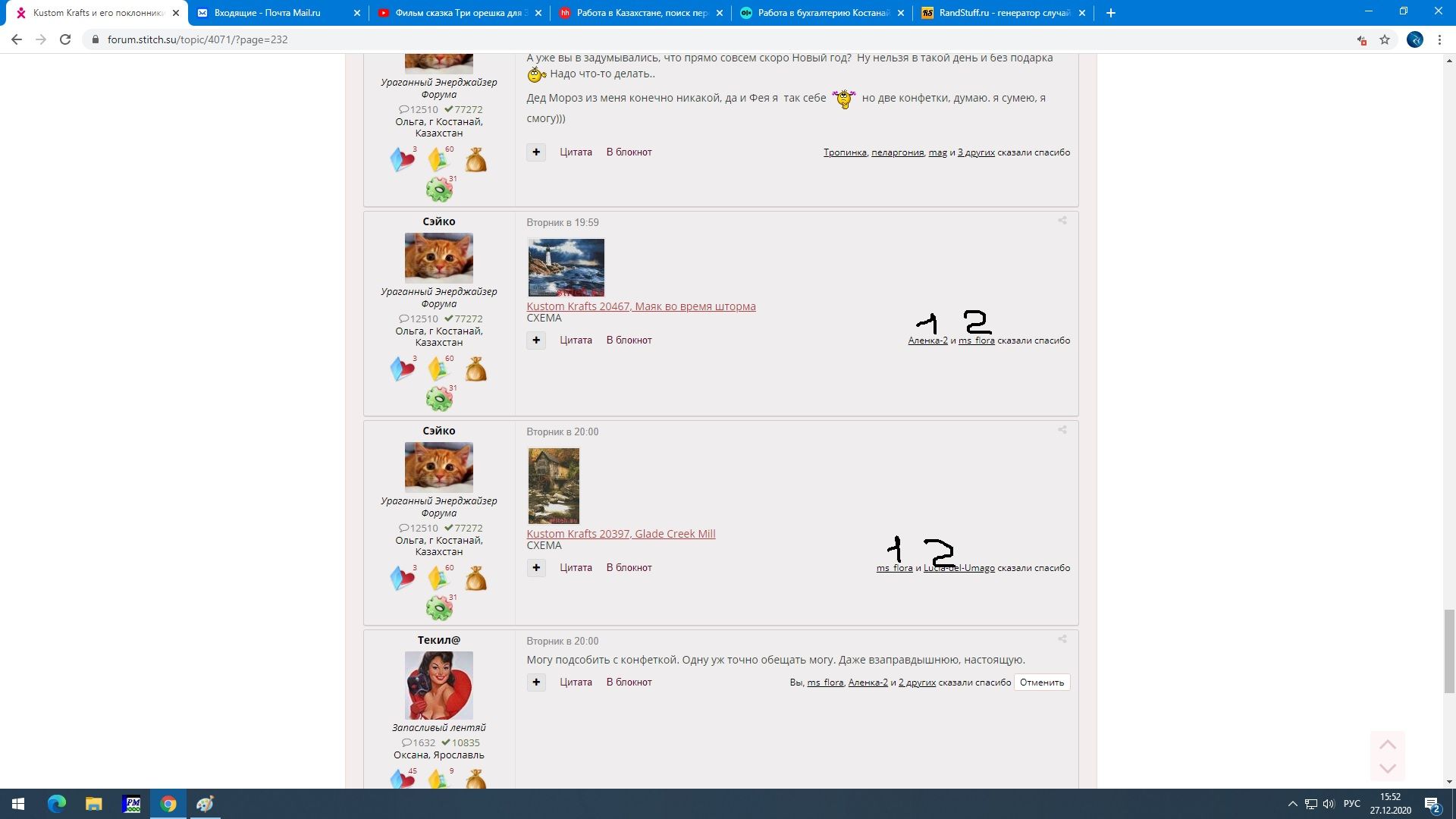Open new browser tab with plus icon
Screen dimensions: 1456x819
coord(1110,13)
